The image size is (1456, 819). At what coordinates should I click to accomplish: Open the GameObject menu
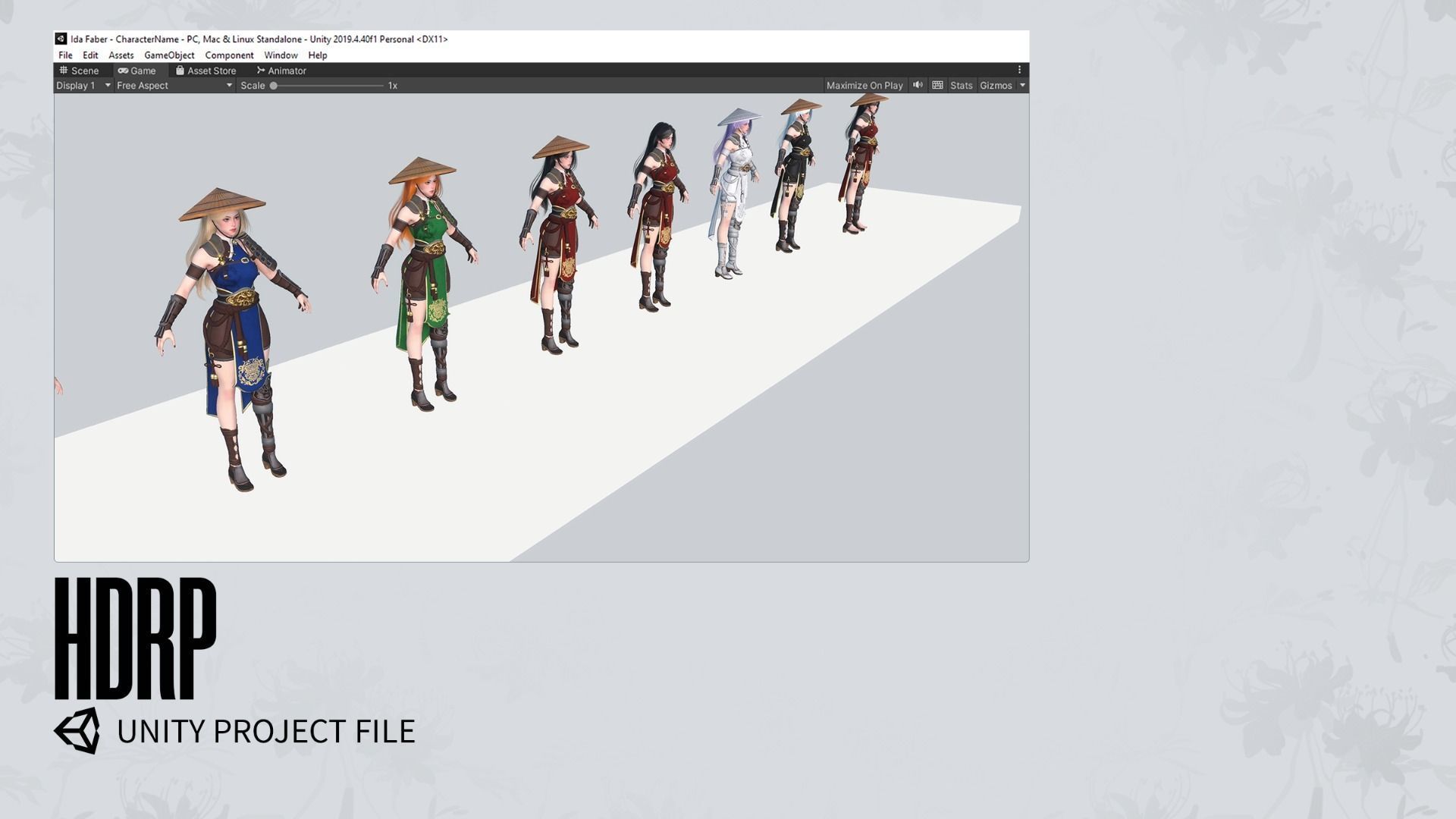pos(169,55)
